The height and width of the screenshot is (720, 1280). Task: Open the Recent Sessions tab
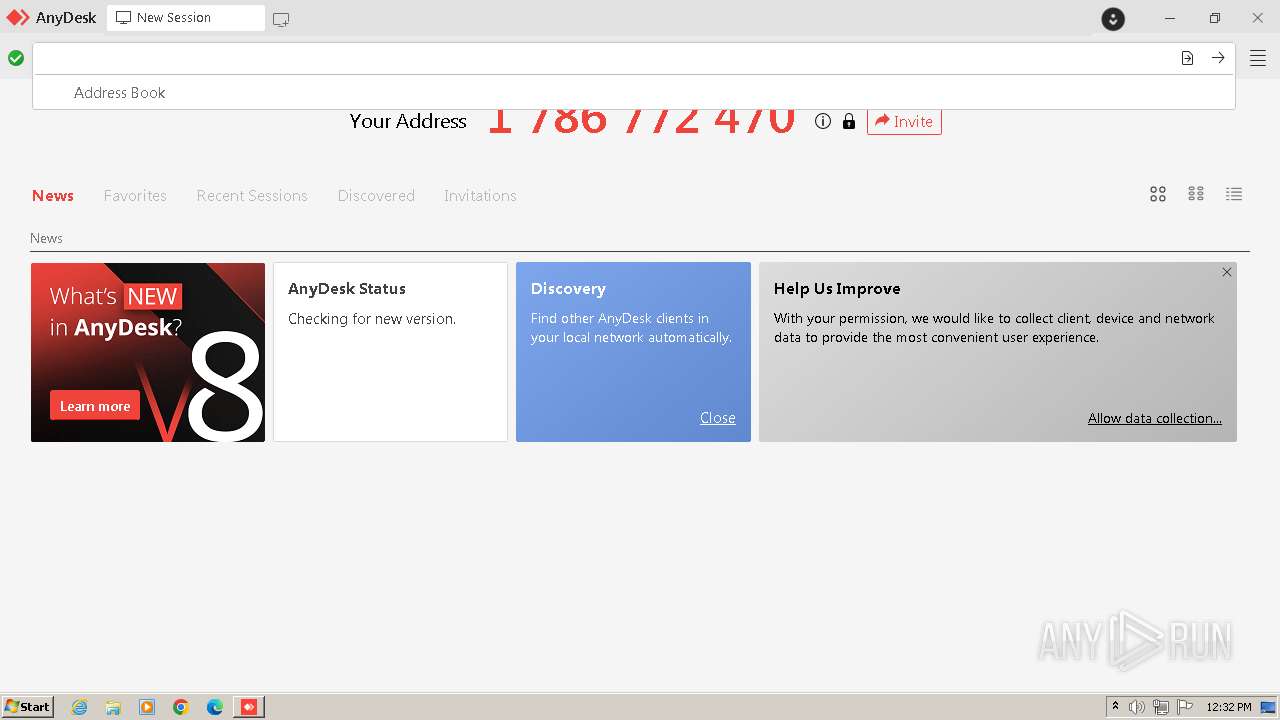click(x=252, y=195)
